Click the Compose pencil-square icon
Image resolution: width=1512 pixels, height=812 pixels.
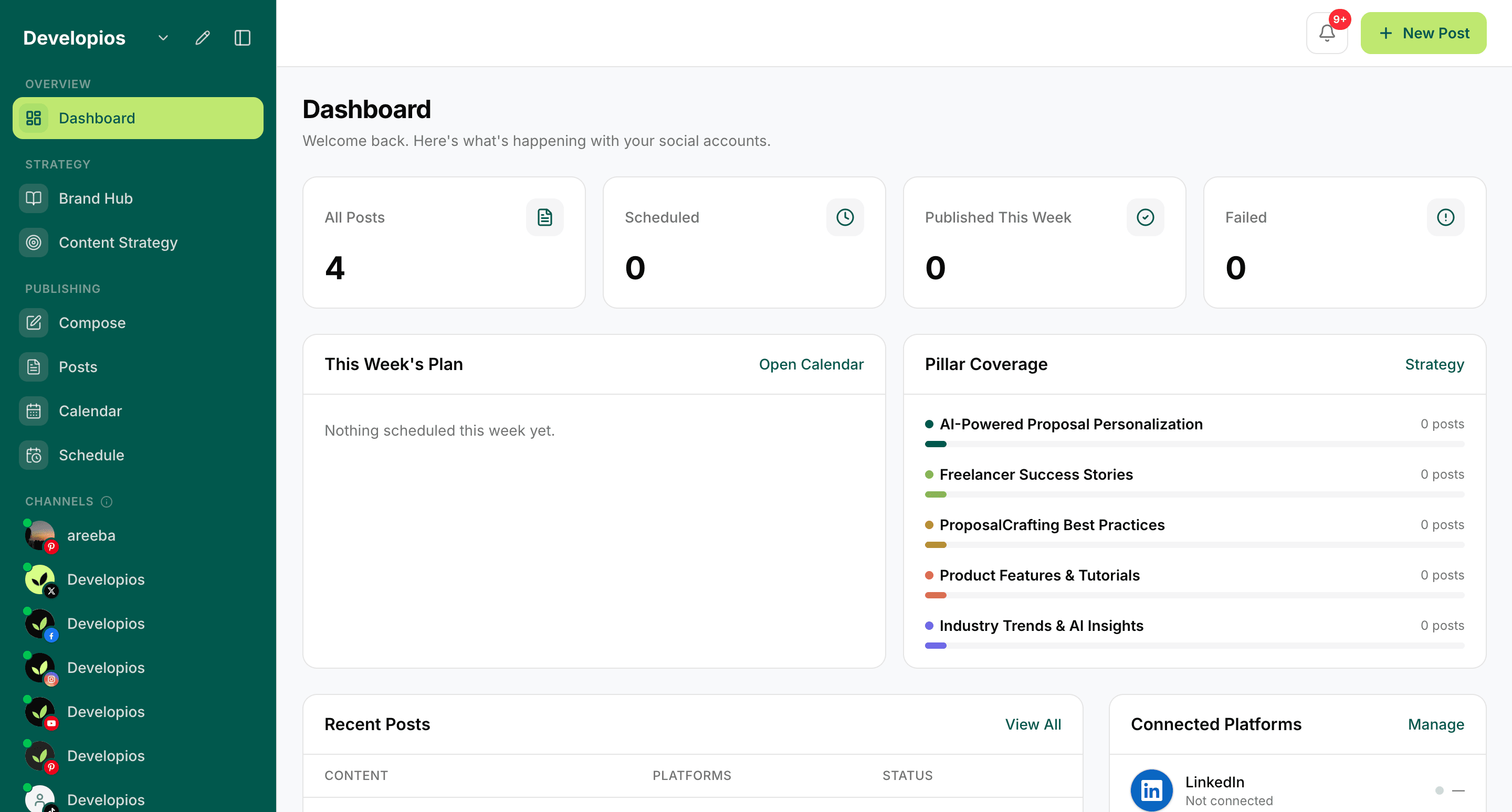click(x=34, y=323)
